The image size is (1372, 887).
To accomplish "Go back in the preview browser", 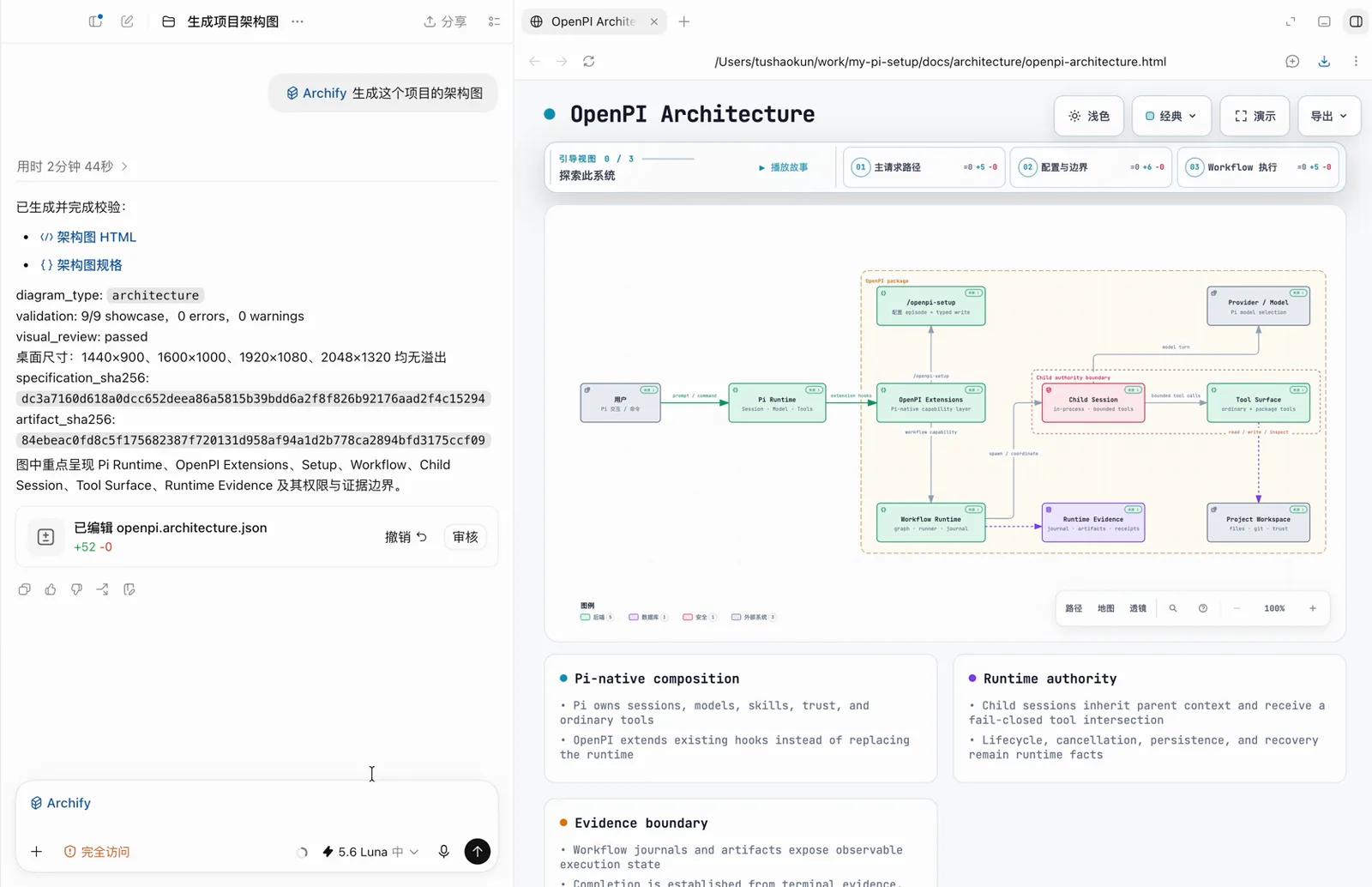I will (534, 61).
